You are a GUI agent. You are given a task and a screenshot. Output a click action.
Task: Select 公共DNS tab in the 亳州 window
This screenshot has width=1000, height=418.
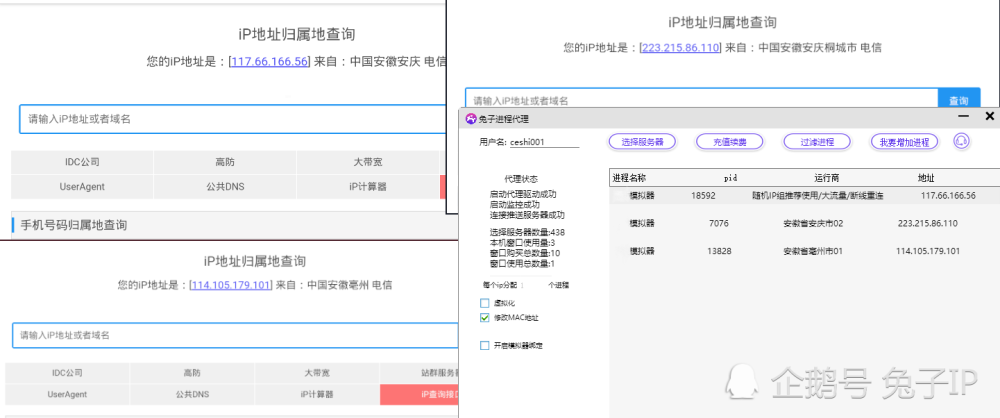(x=192, y=394)
